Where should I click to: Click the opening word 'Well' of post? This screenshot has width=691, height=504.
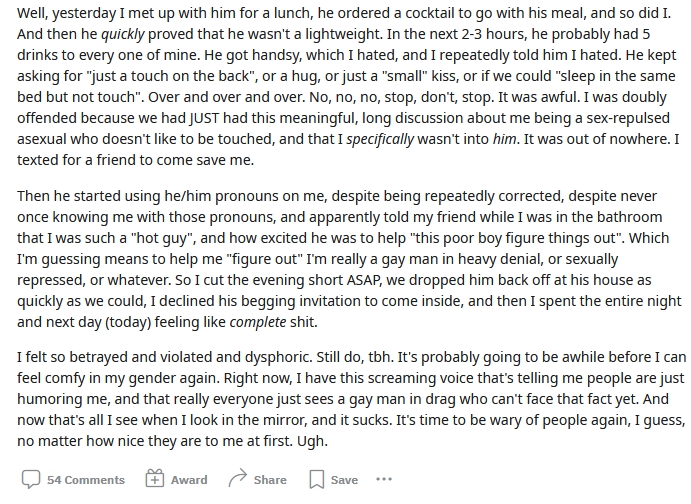pyautogui.click(x=32, y=14)
